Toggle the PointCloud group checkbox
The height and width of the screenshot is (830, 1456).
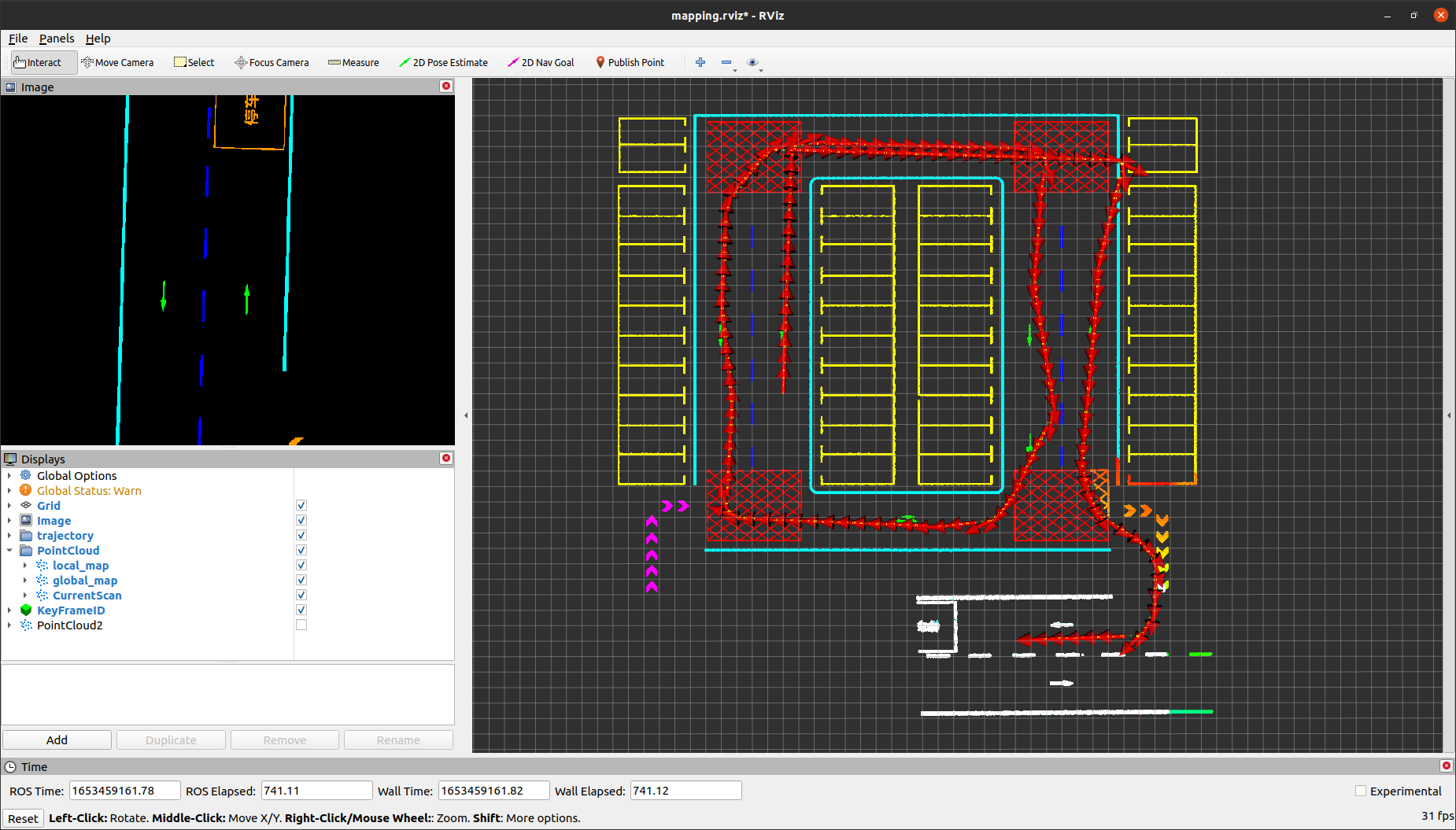tap(301, 550)
